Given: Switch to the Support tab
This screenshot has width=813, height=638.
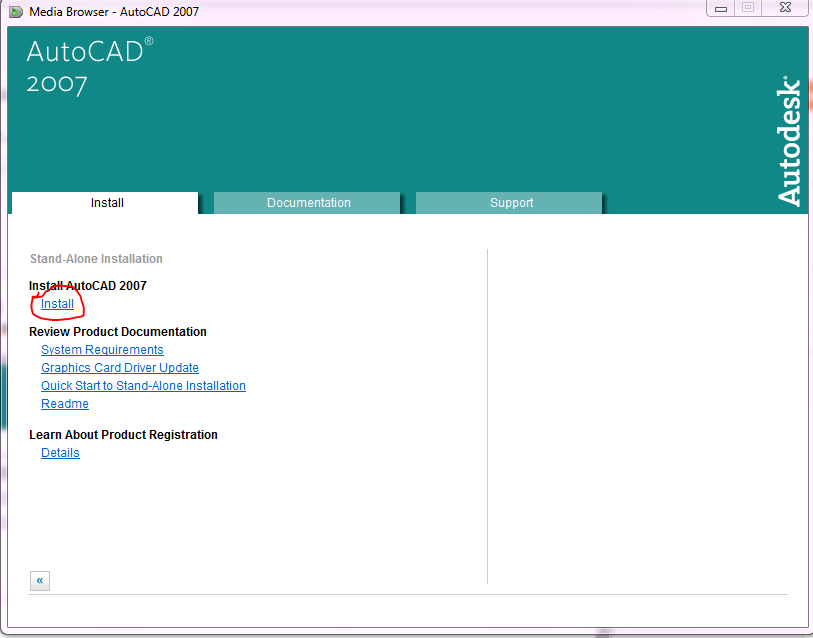Looking at the screenshot, I should (509, 203).
